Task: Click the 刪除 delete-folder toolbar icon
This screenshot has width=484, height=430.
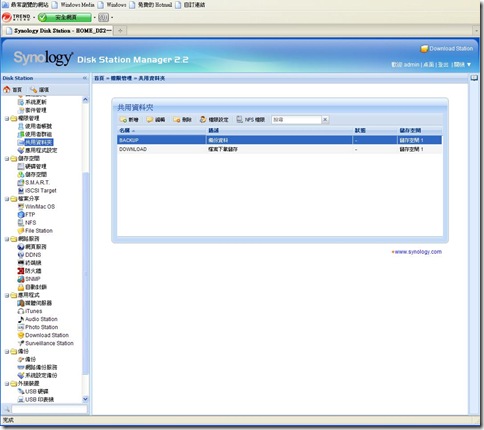Action: [x=177, y=120]
